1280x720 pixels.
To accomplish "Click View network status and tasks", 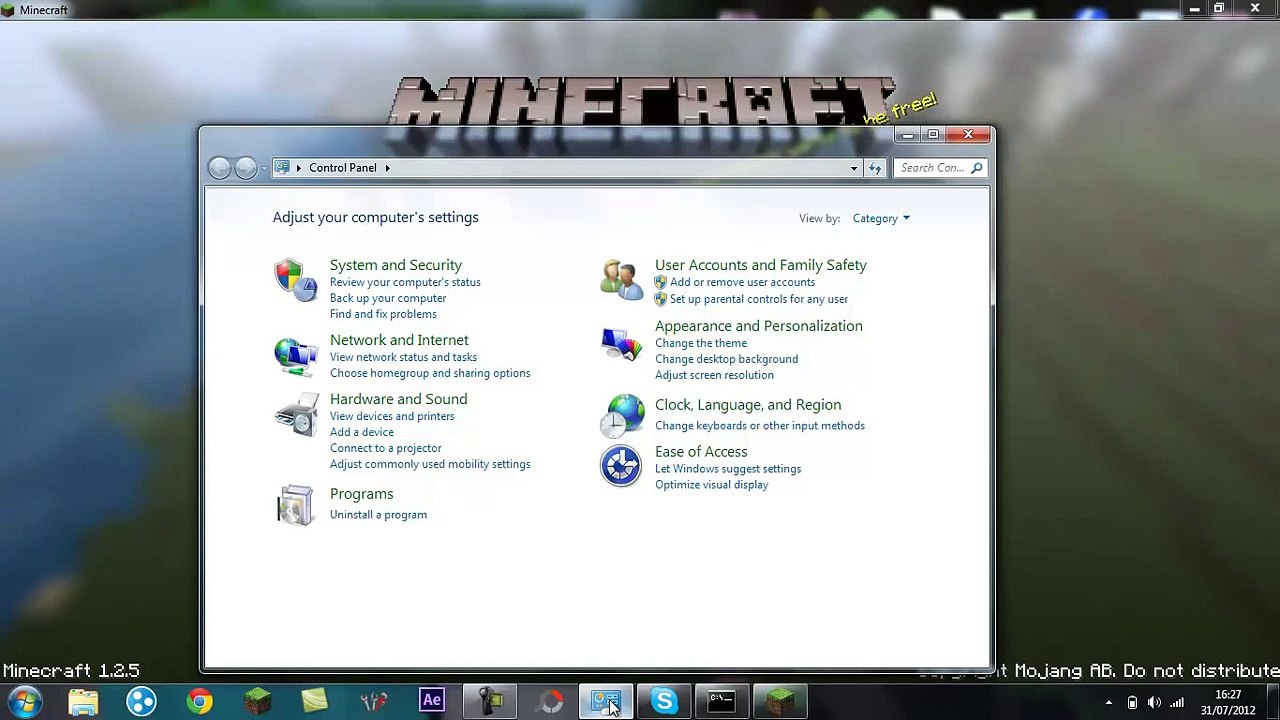I will [x=403, y=357].
